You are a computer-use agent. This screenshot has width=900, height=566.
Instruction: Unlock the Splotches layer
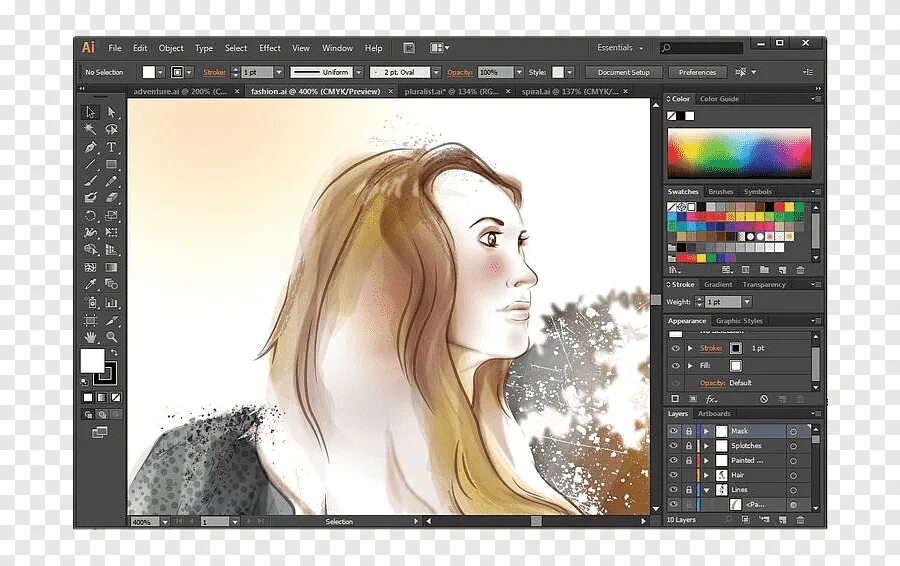689,445
